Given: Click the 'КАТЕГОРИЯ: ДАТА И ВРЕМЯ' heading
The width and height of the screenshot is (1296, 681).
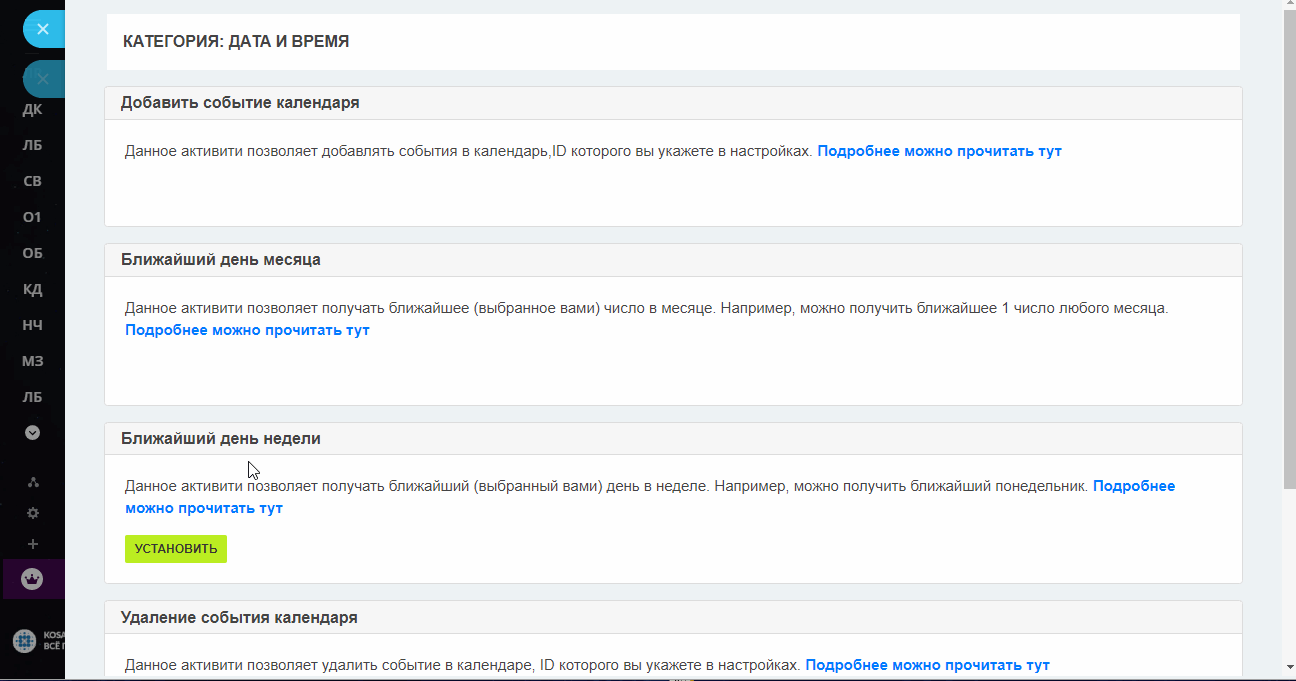Looking at the screenshot, I should click(236, 42).
